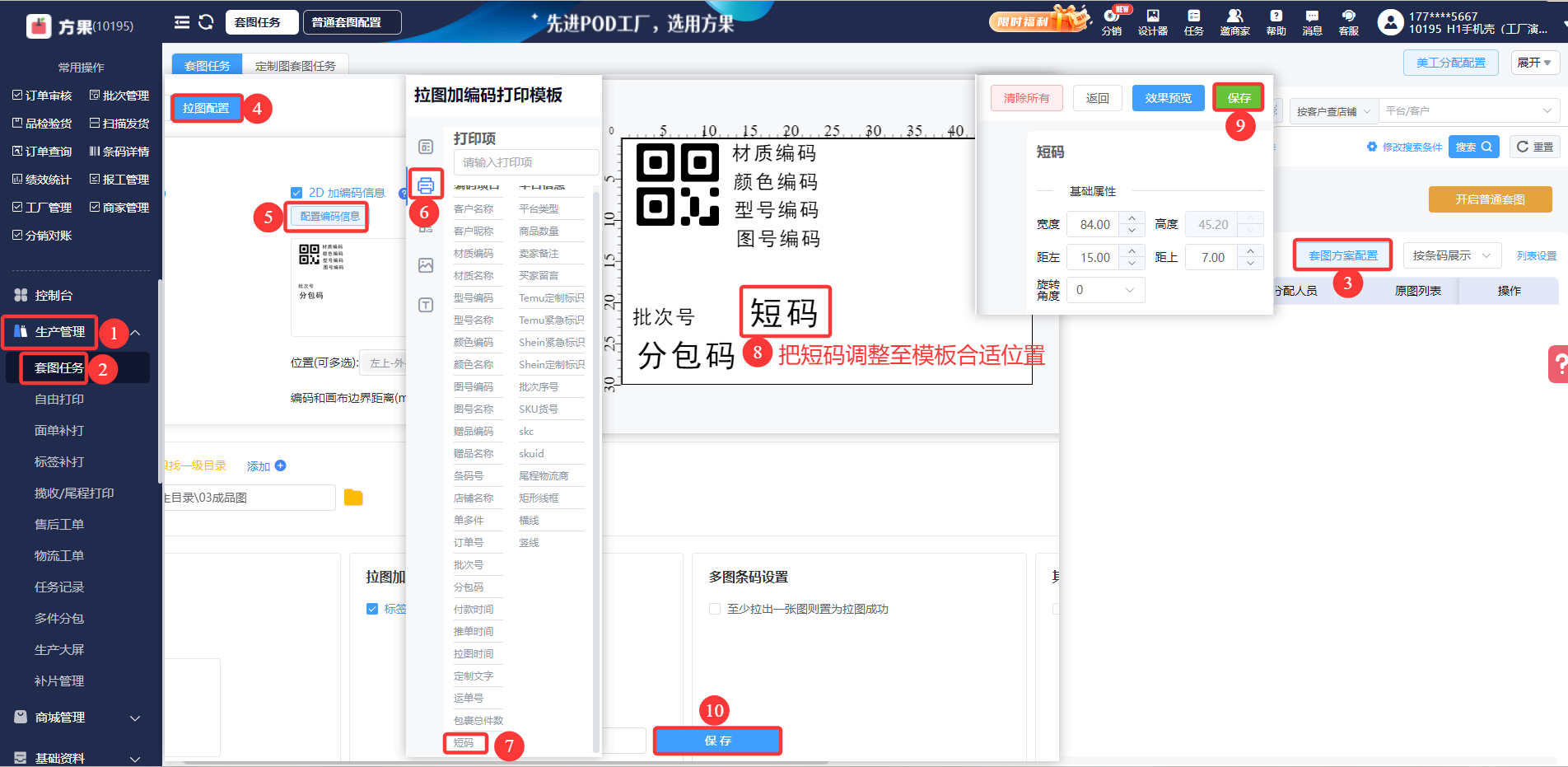The height and width of the screenshot is (767, 1568).
Task: Open the 列表设置 link
Action: [x=1537, y=255]
